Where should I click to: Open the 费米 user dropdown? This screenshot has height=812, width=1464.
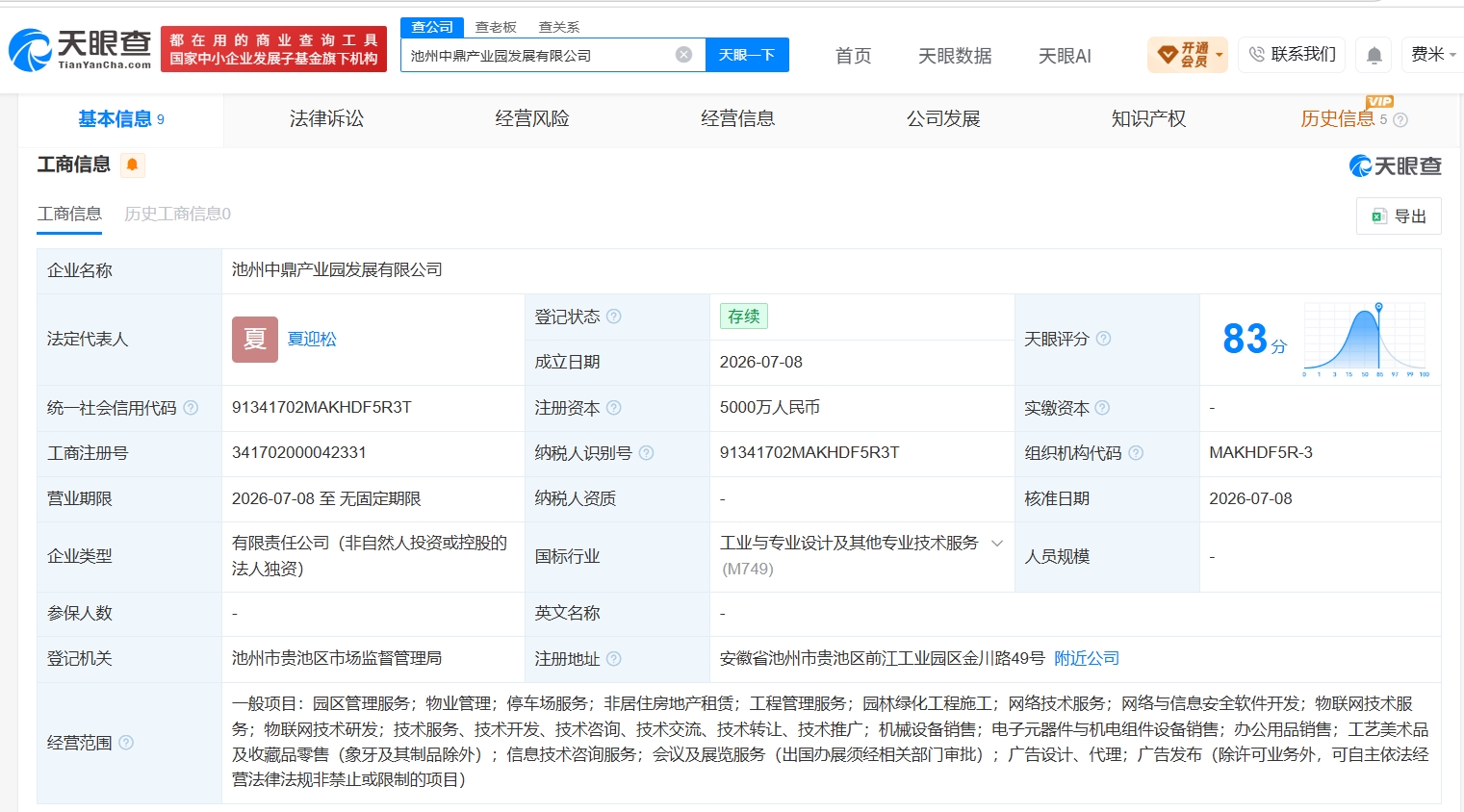point(1433,55)
